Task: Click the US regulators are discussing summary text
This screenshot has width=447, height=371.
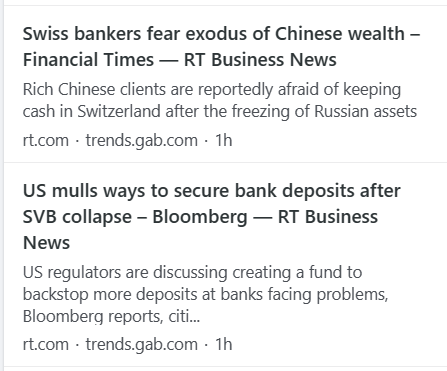Action: [x=206, y=294]
